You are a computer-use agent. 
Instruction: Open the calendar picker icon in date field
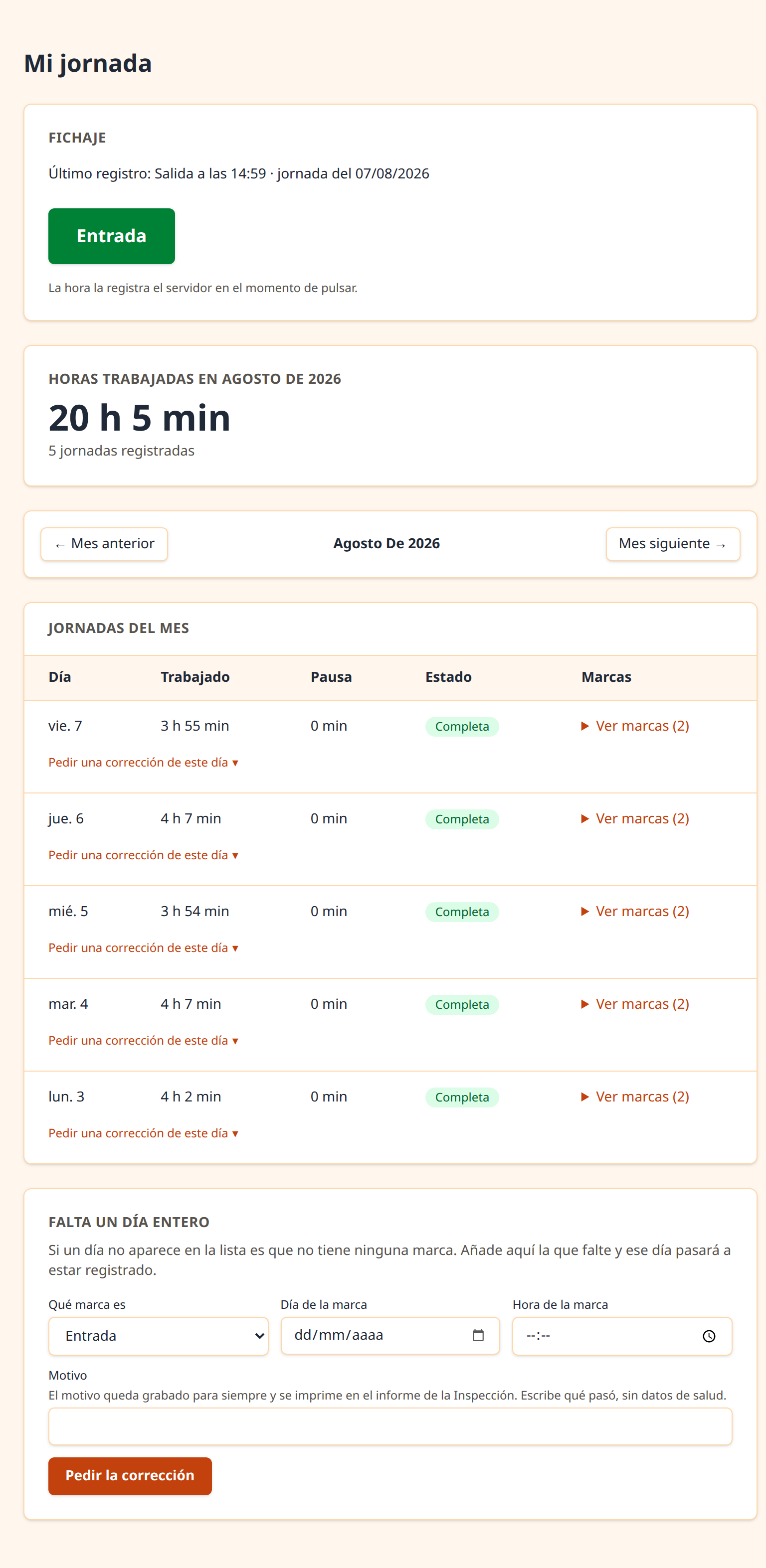coord(478,1335)
